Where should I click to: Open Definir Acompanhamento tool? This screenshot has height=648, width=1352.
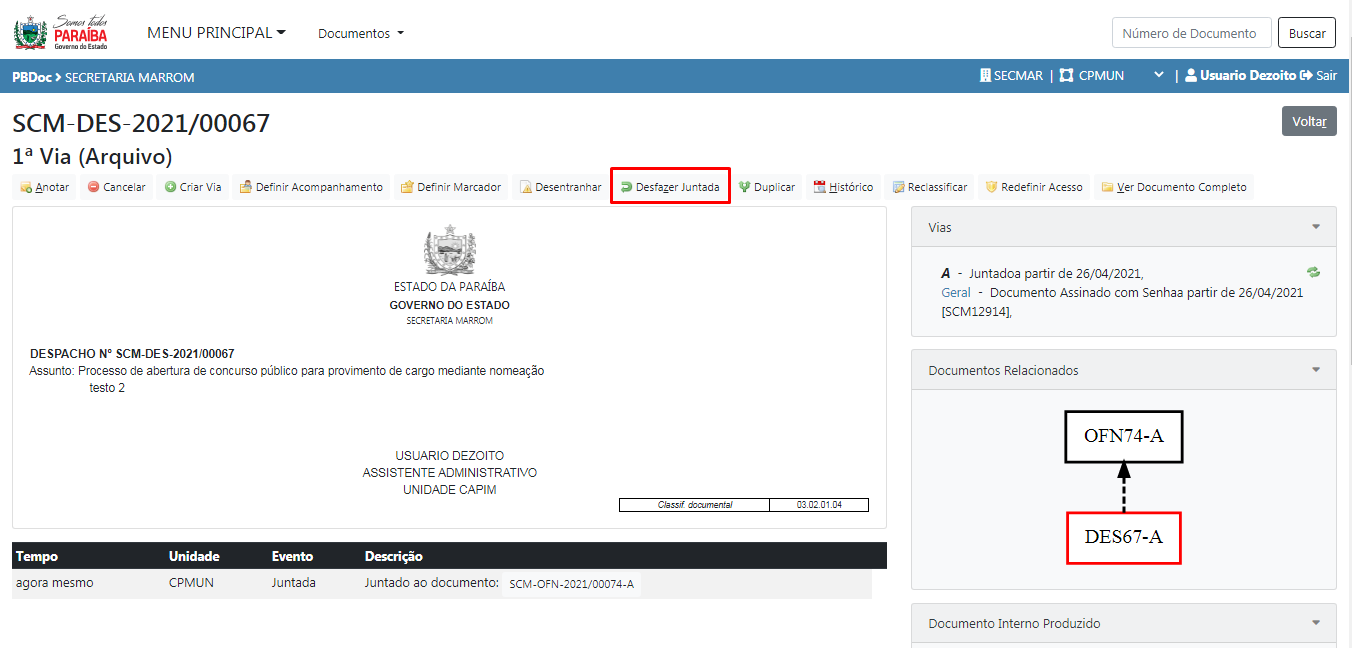(x=246, y=187)
